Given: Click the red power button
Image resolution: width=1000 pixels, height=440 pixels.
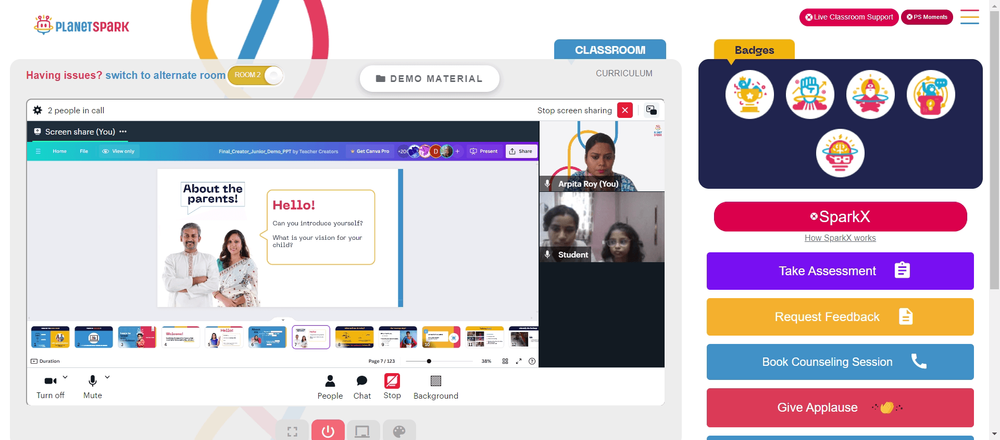Looking at the screenshot, I should pyautogui.click(x=328, y=432).
